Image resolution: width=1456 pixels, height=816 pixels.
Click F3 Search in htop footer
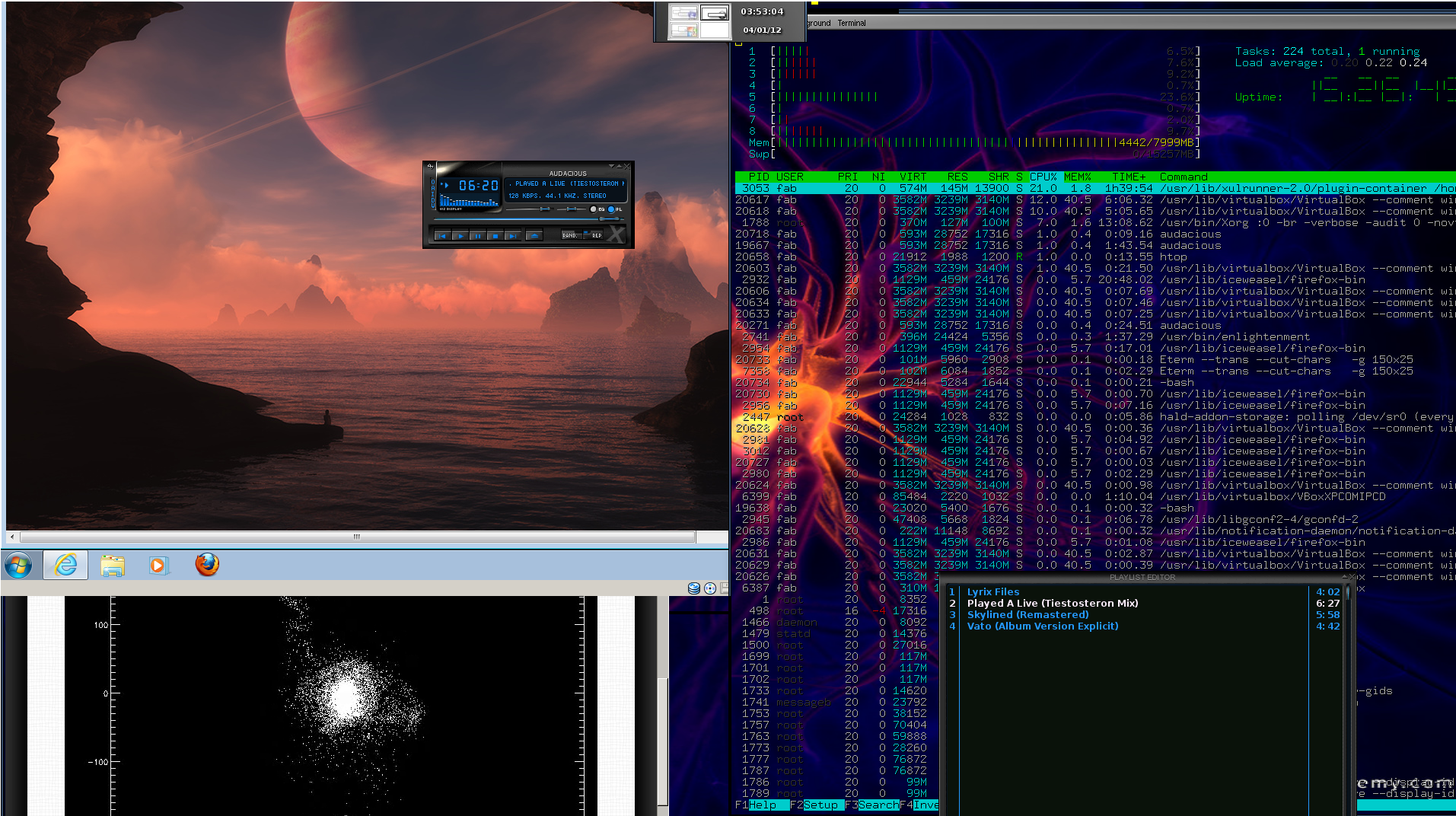[871, 805]
